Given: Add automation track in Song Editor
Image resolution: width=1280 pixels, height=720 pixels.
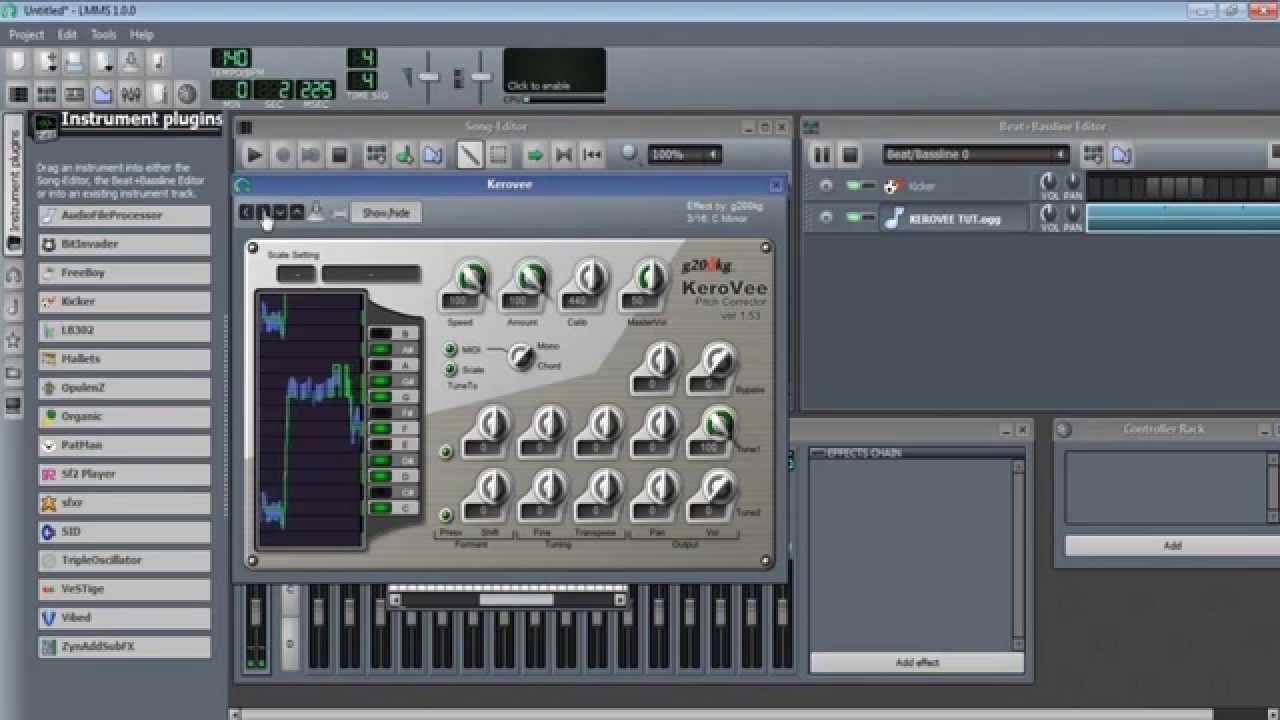Looking at the screenshot, I should (432, 154).
